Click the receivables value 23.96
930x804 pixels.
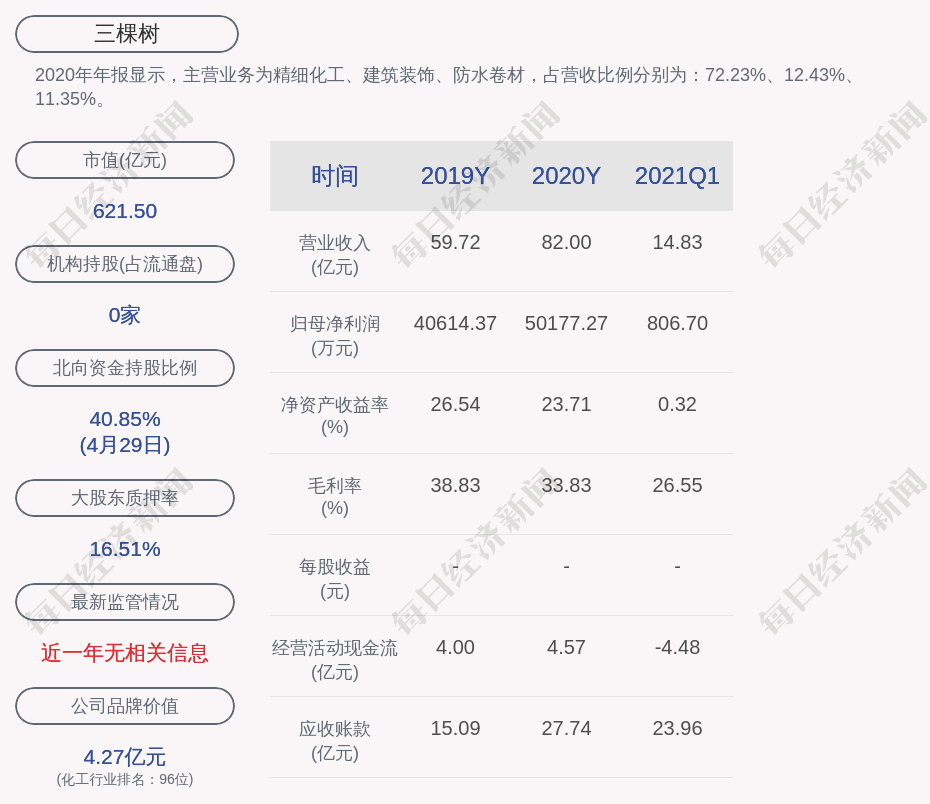(x=677, y=729)
